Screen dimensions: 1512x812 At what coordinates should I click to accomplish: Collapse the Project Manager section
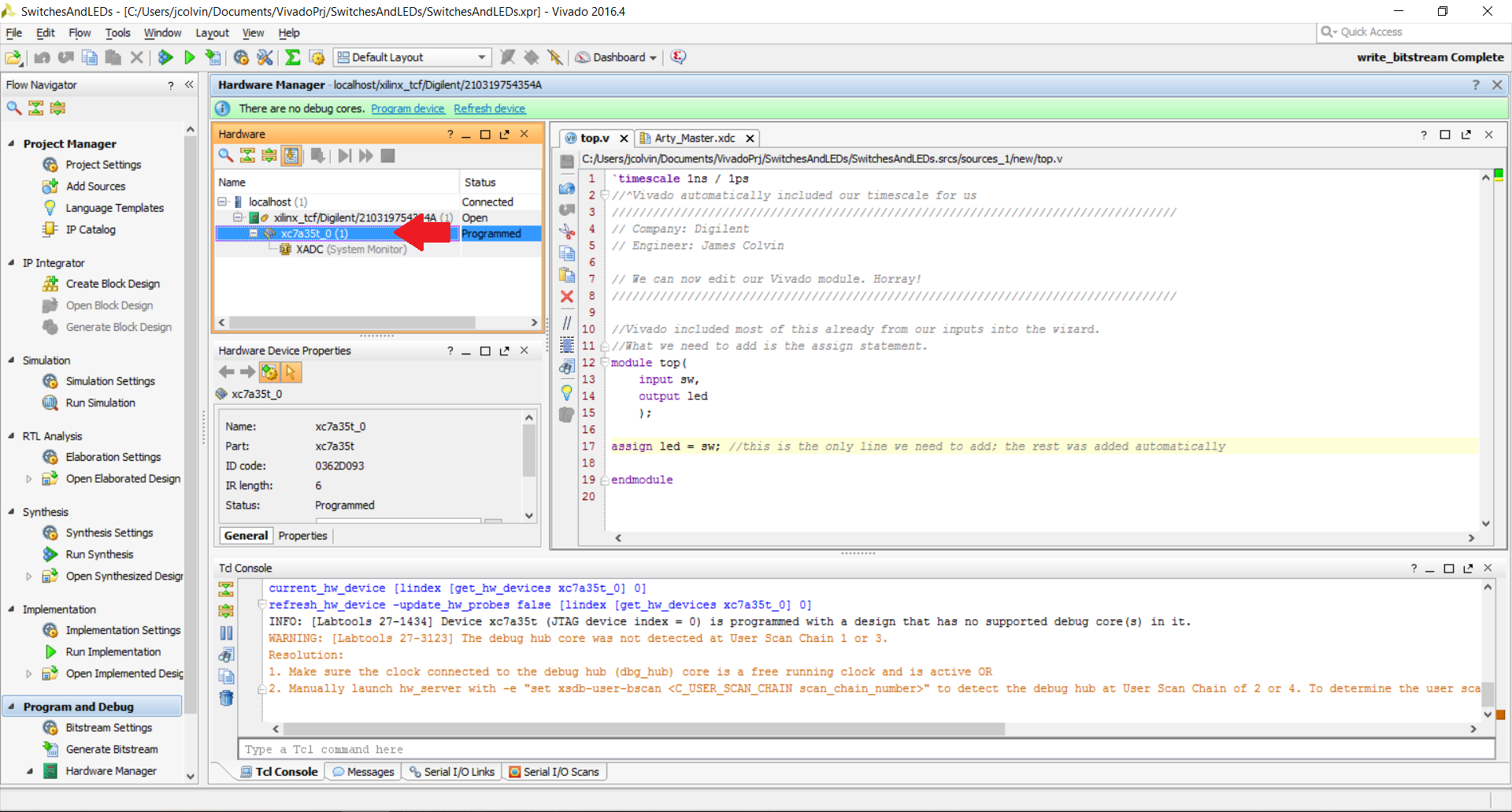pos(11,143)
